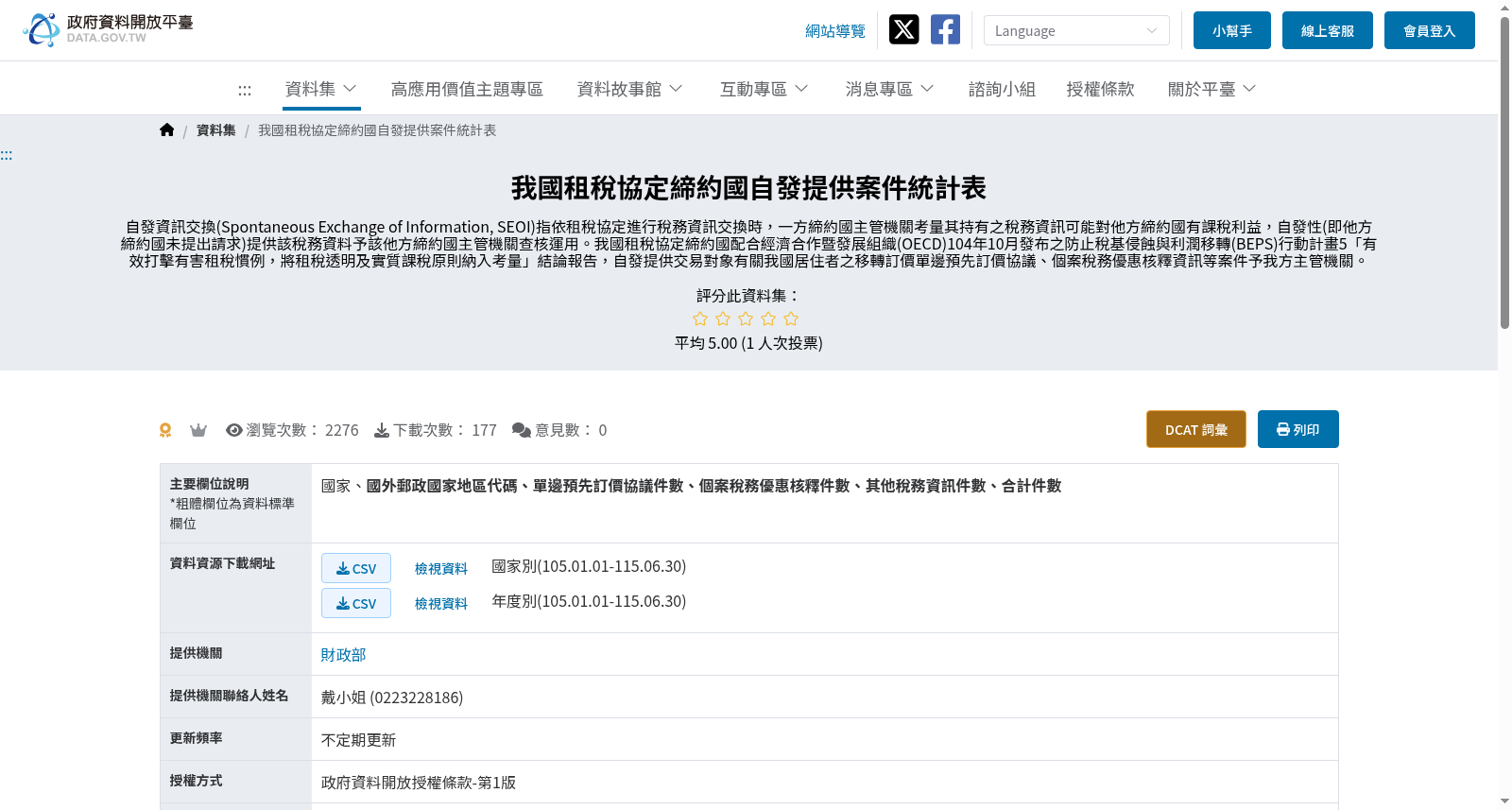Expand the 資料集 menu

coord(321,89)
